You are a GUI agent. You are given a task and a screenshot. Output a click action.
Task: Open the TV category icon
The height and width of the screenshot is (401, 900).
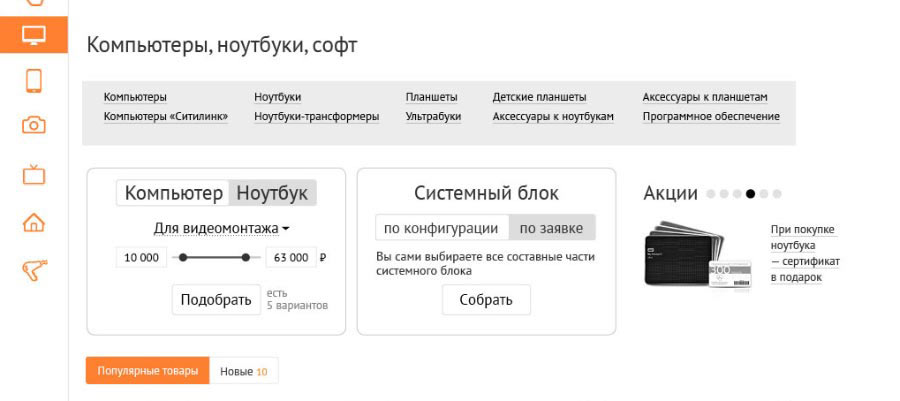click(x=34, y=175)
